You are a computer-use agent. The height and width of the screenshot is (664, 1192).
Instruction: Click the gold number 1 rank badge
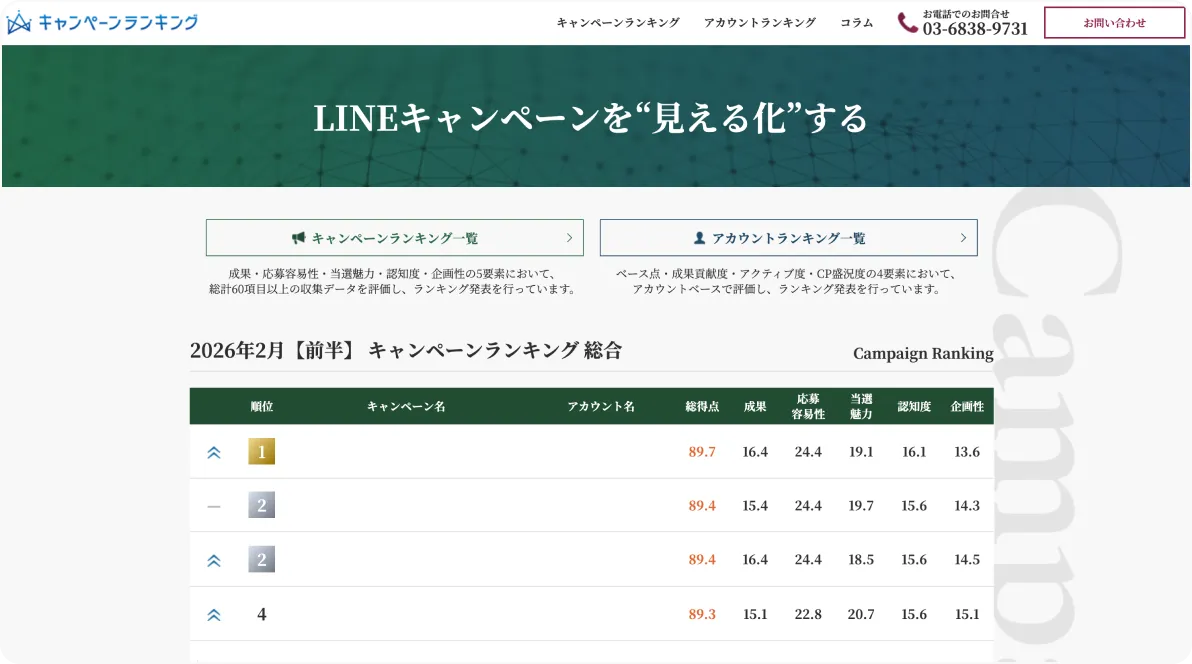(x=261, y=451)
